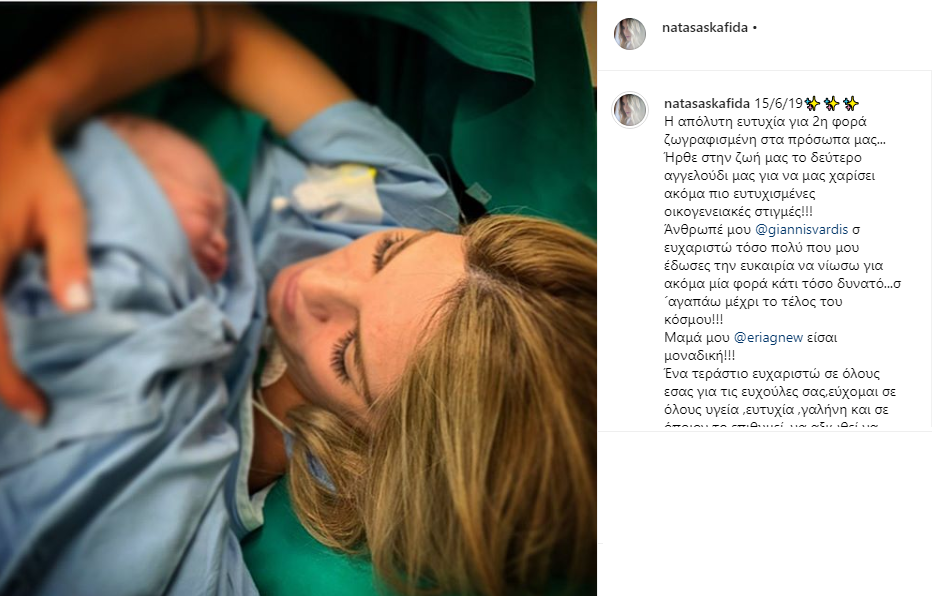Click the natasaskafida username starting the caption
Screen dimensions: 932x596
[707, 103]
